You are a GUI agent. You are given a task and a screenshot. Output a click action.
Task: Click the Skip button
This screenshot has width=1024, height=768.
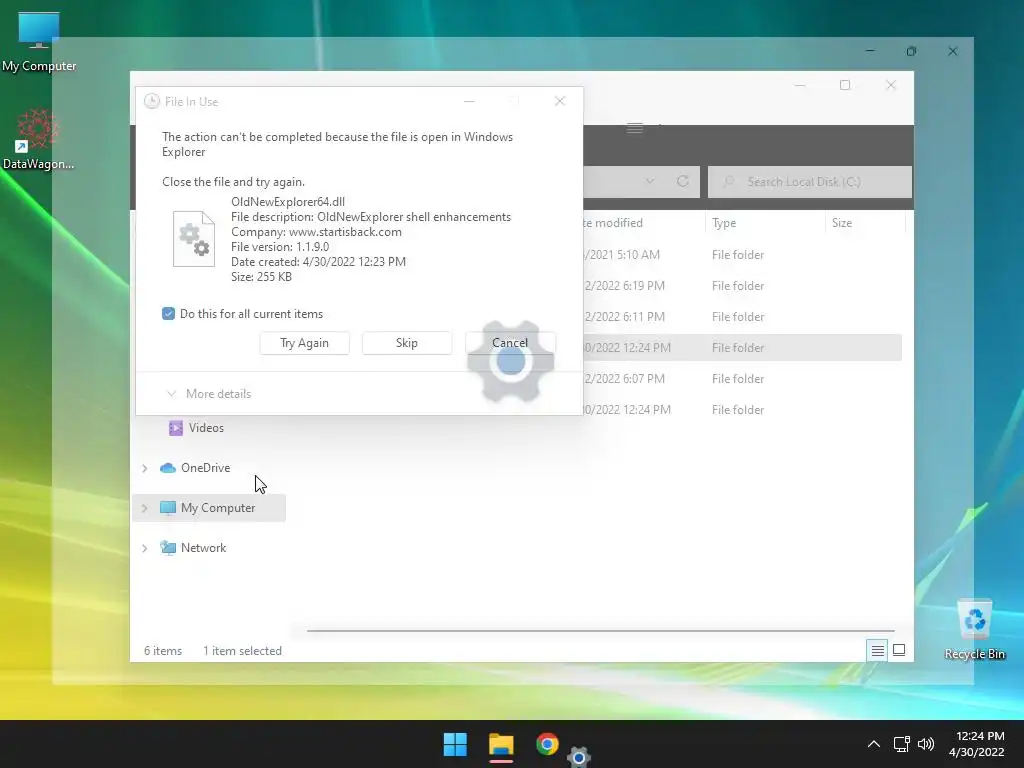click(x=406, y=343)
